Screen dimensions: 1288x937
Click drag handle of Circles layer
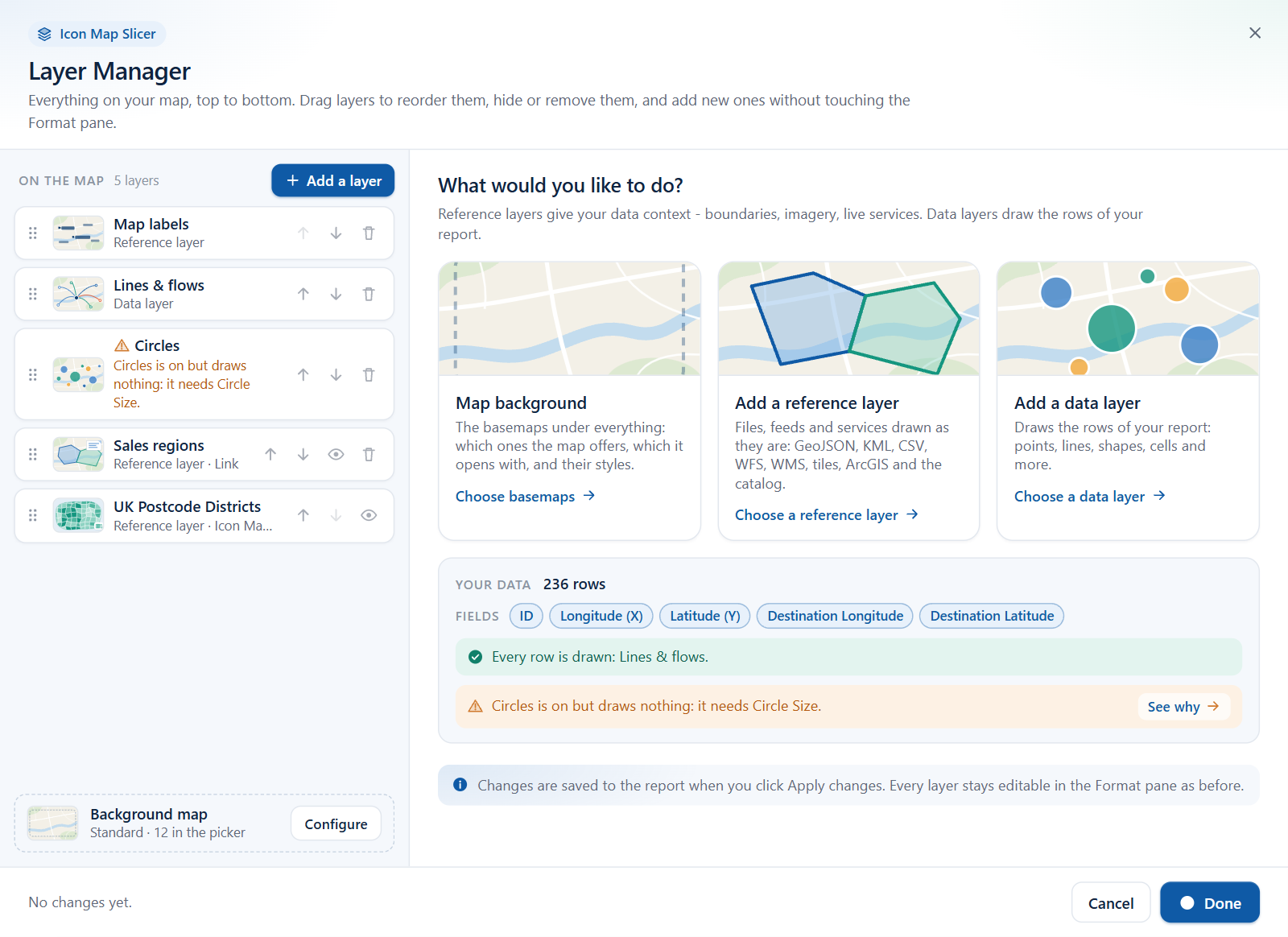click(33, 375)
